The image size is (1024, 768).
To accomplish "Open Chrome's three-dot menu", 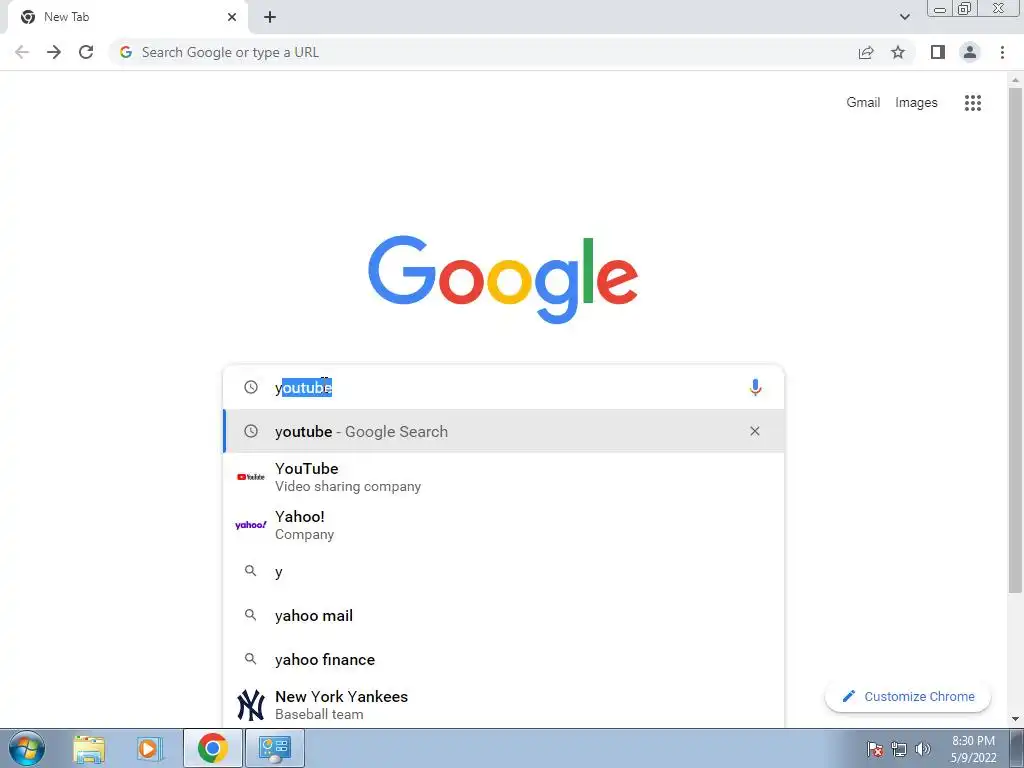I will click(x=1002, y=52).
